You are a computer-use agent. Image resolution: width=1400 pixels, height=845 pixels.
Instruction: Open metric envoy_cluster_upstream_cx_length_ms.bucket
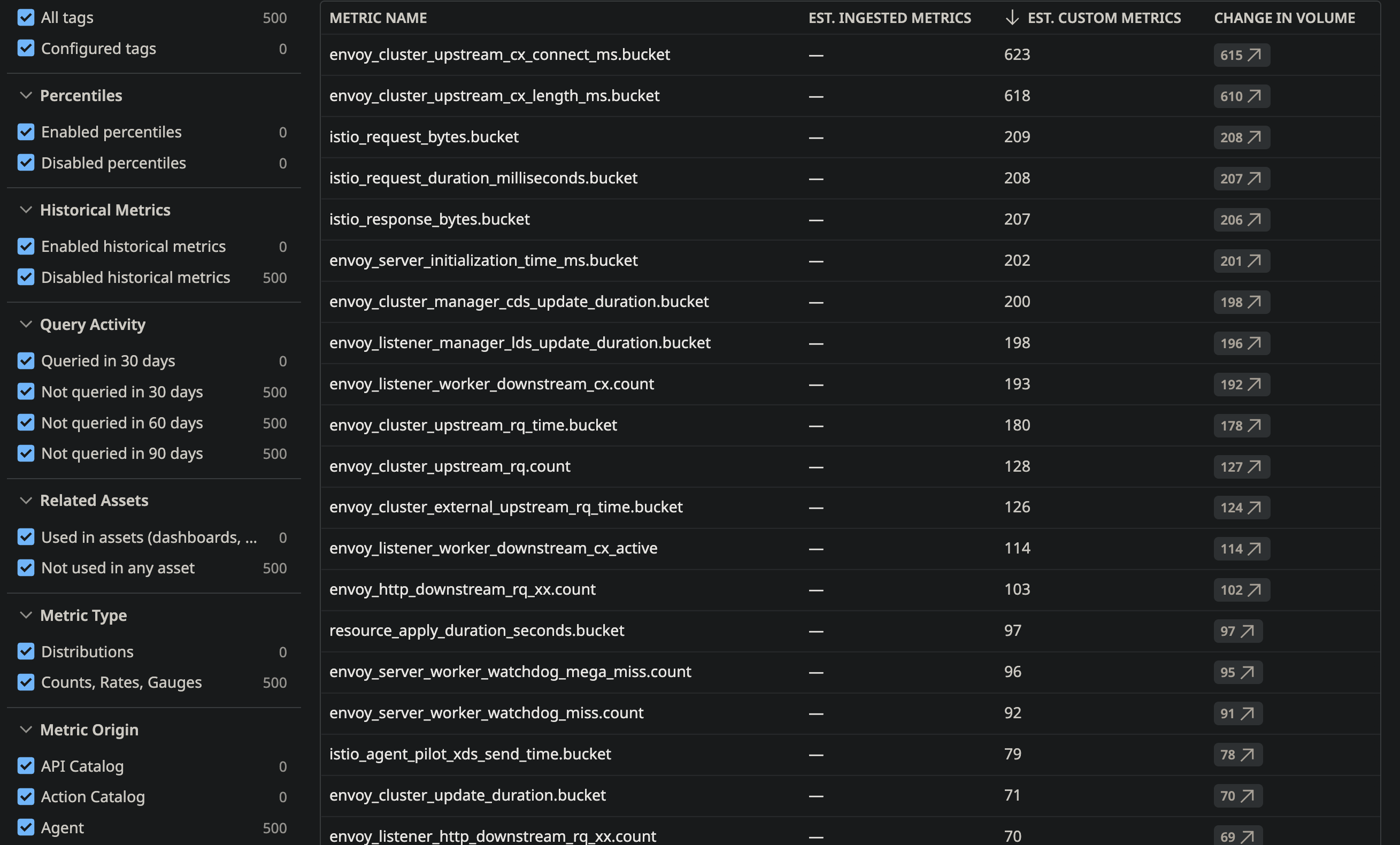[x=494, y=96]
